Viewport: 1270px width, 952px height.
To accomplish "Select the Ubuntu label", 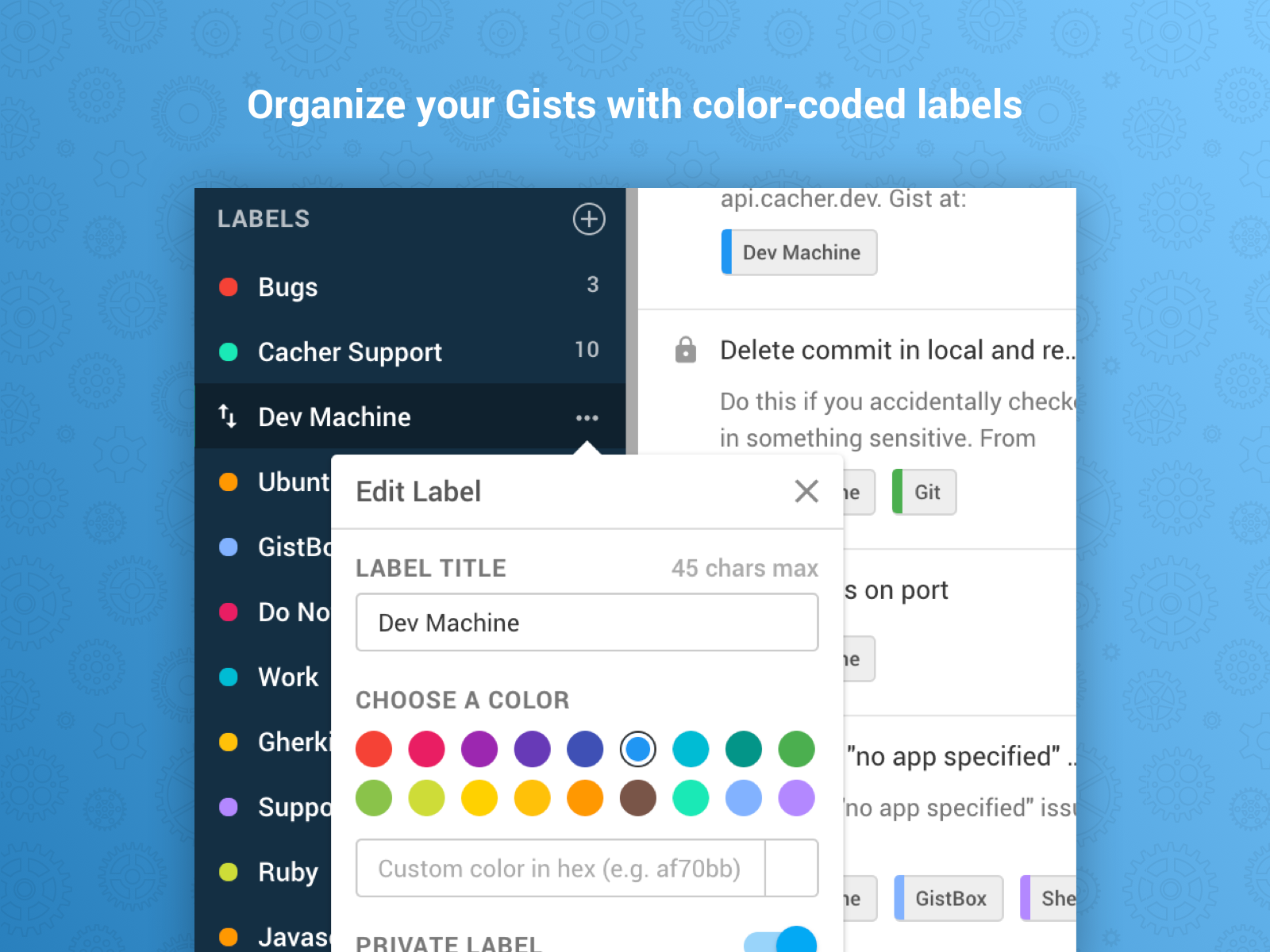I will point(264,482).
